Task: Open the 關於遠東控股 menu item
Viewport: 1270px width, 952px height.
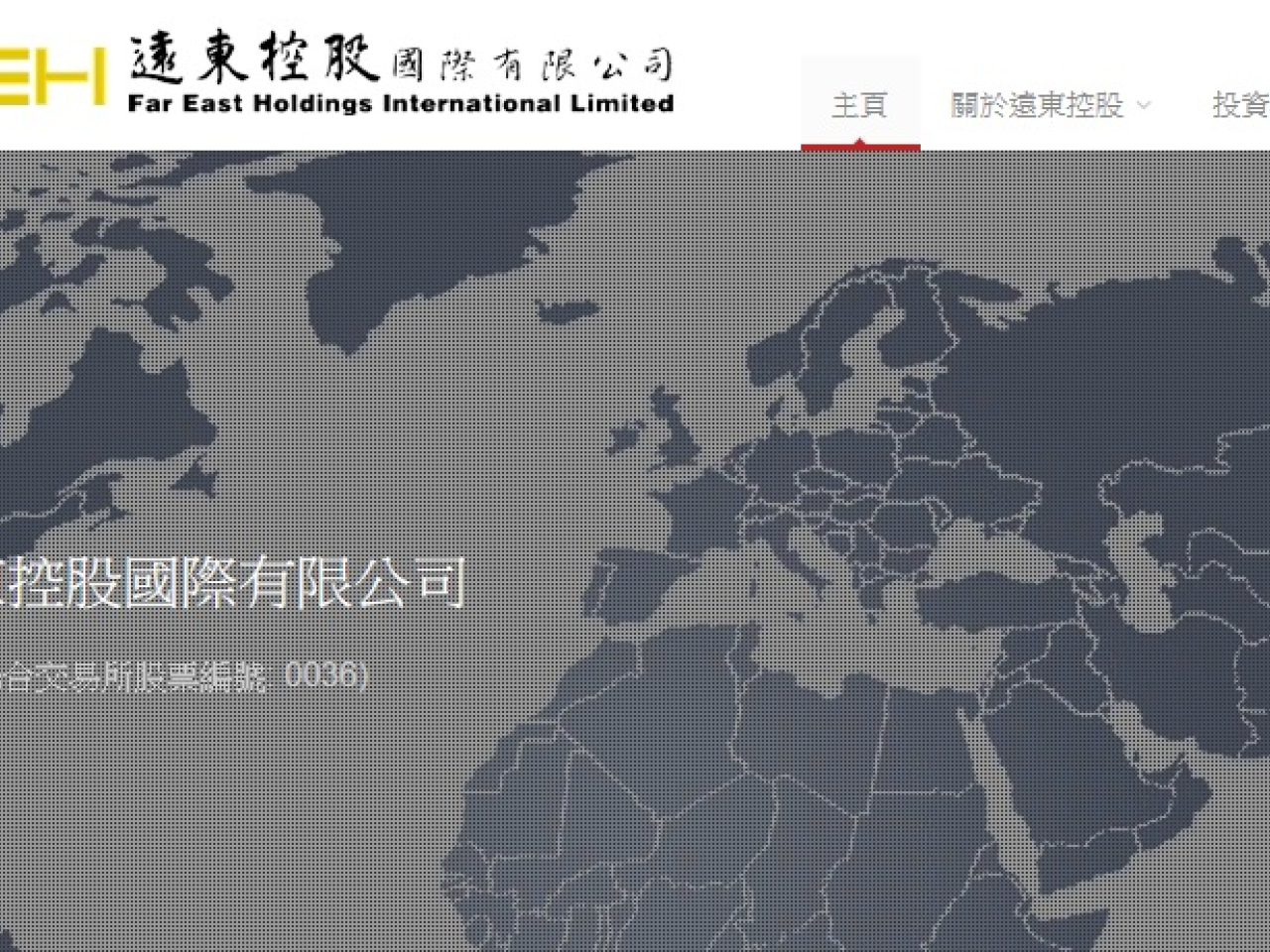Action: (1037, 104)
